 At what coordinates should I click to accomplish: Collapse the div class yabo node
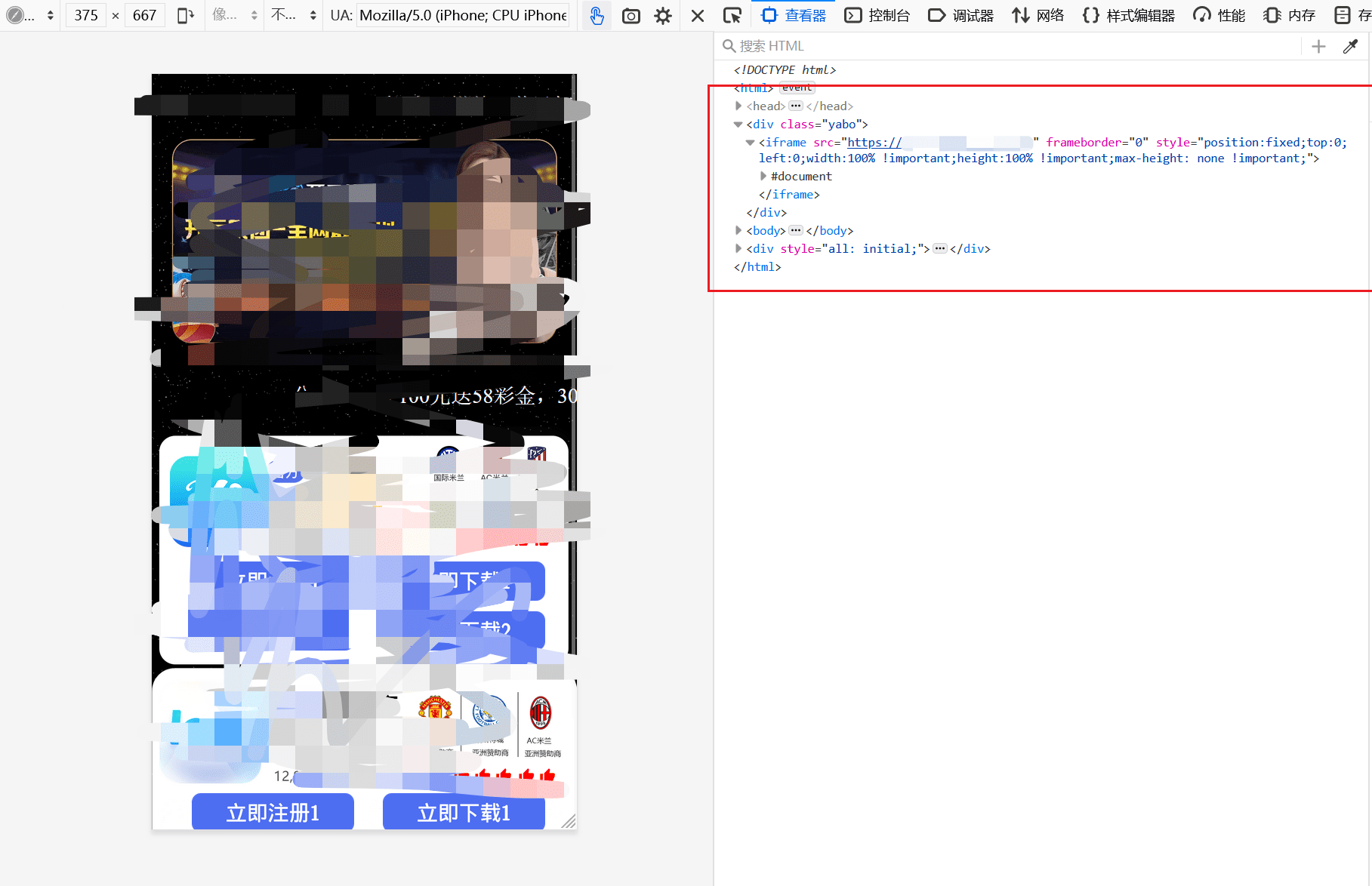738,125
